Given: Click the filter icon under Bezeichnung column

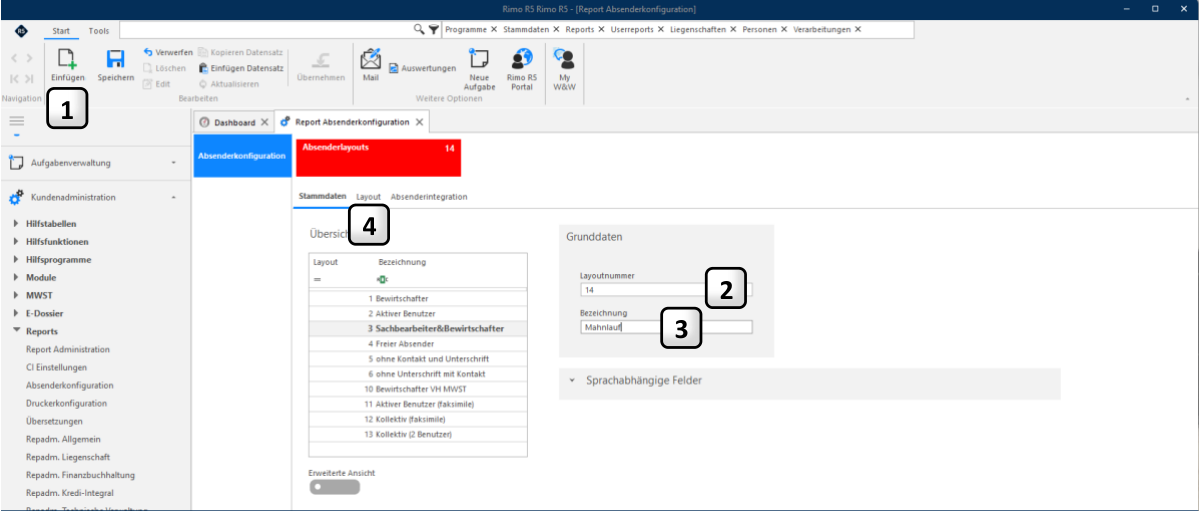Looking at the screenshot, I should (x=382, y=280).
